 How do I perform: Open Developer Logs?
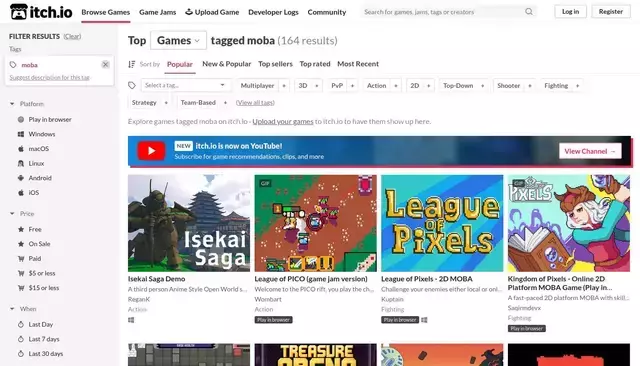point(273,12)
